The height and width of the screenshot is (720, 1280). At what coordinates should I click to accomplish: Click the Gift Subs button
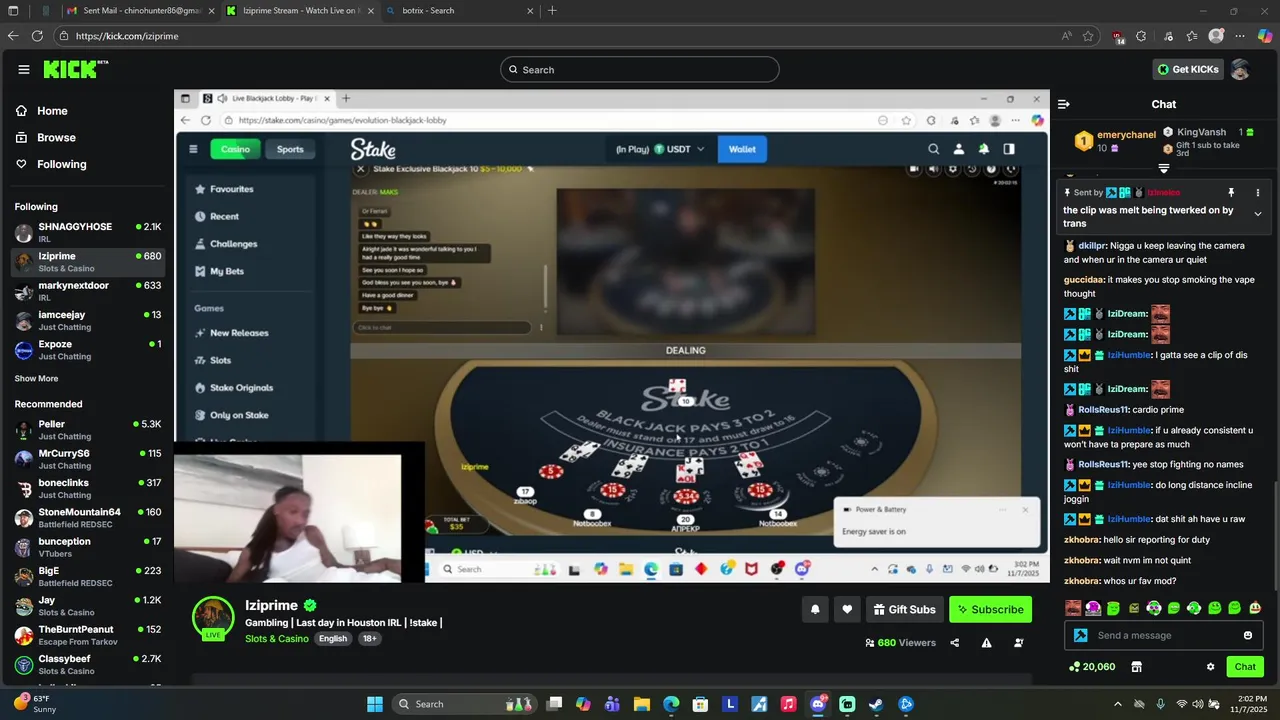(904, 609)
